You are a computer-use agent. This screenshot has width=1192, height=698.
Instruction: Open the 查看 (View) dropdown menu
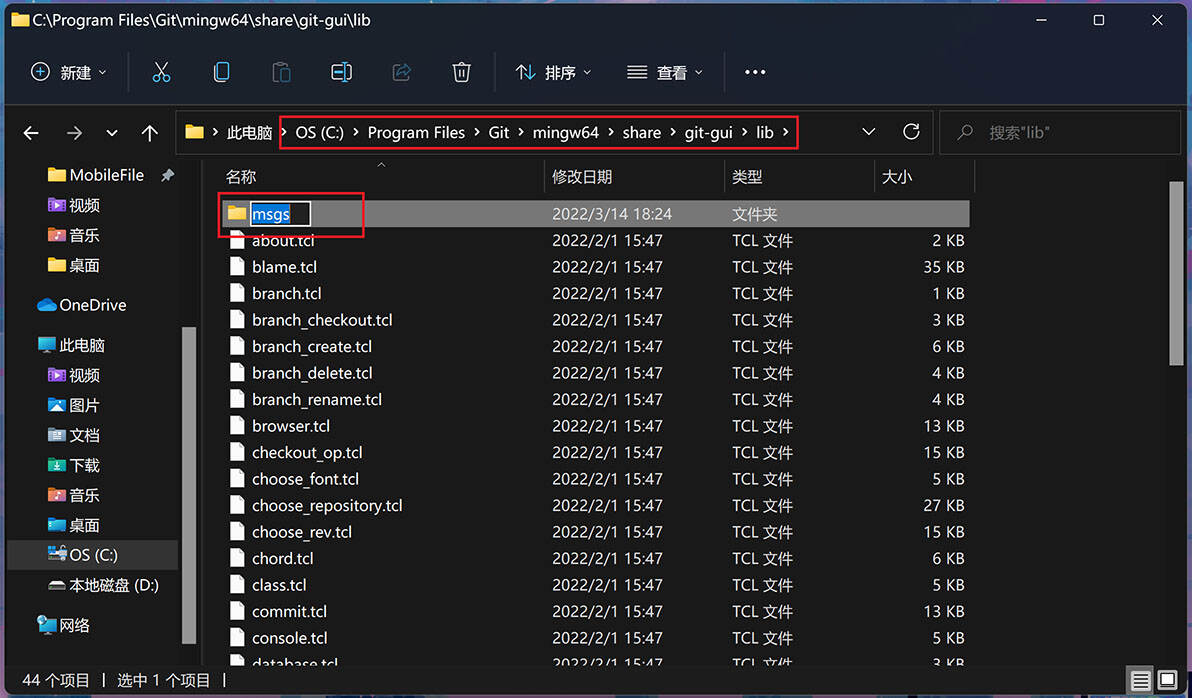[x=665, y=72]
